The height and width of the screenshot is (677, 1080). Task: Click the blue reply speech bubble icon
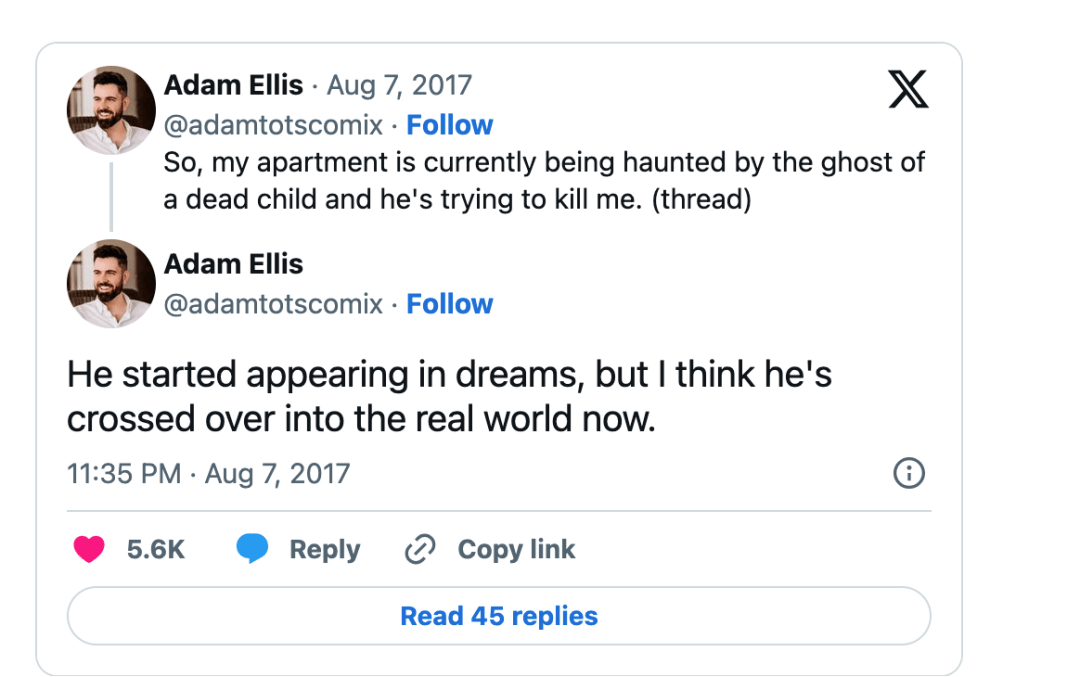tap(250, 549)
